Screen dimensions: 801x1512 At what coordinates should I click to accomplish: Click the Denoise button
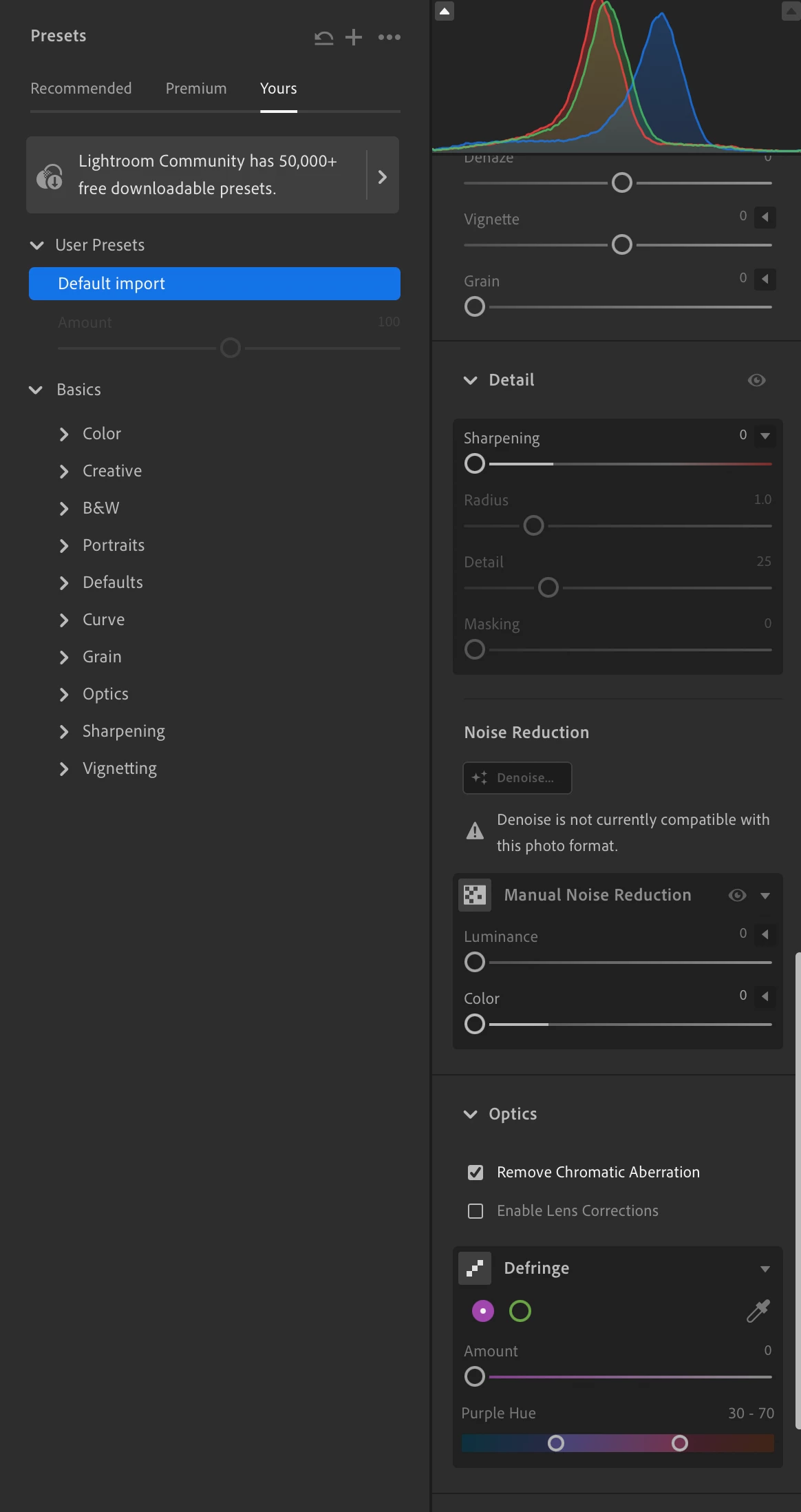517,778
